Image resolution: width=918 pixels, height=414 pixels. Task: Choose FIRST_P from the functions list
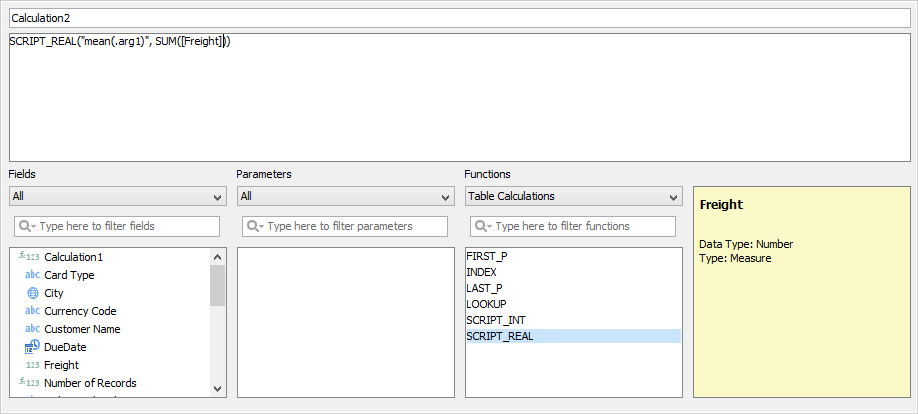point(487,256)
